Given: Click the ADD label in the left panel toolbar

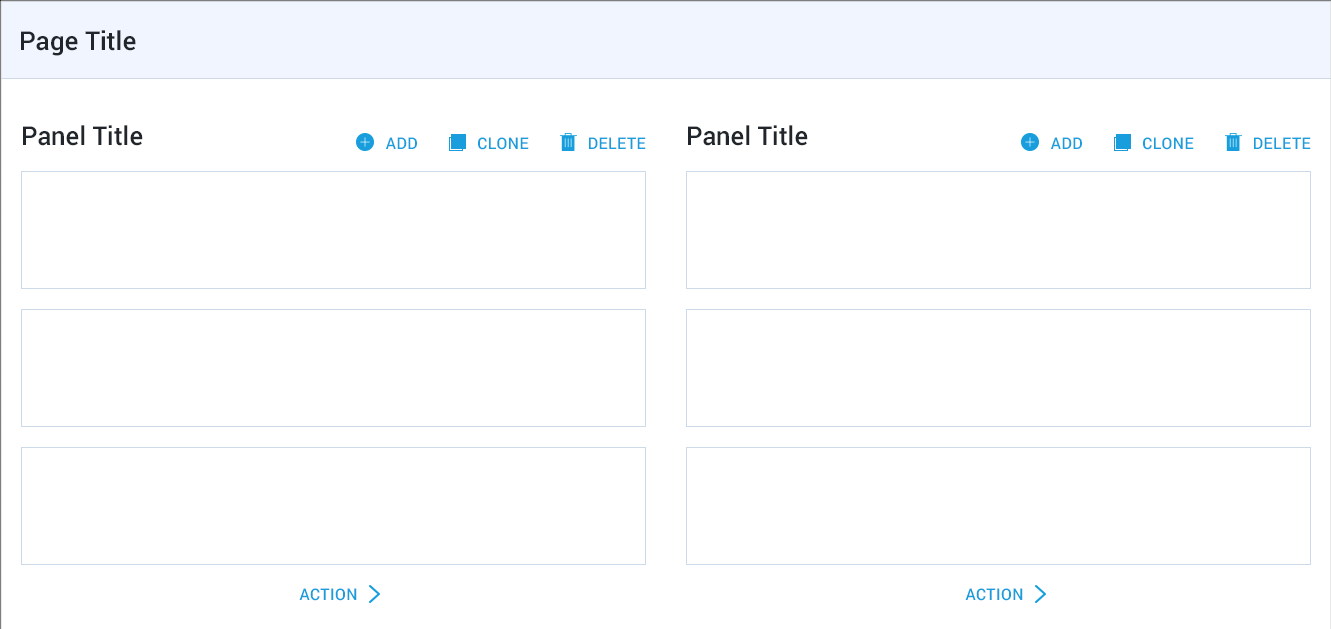Looking at the screenshot, I should (x=400, y=143).
